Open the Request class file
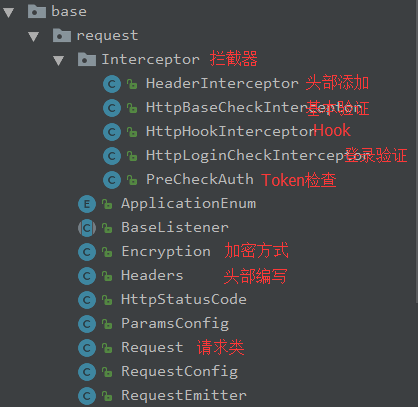The height and width of the screenshot is (407, 418). [x=152, y=348]
